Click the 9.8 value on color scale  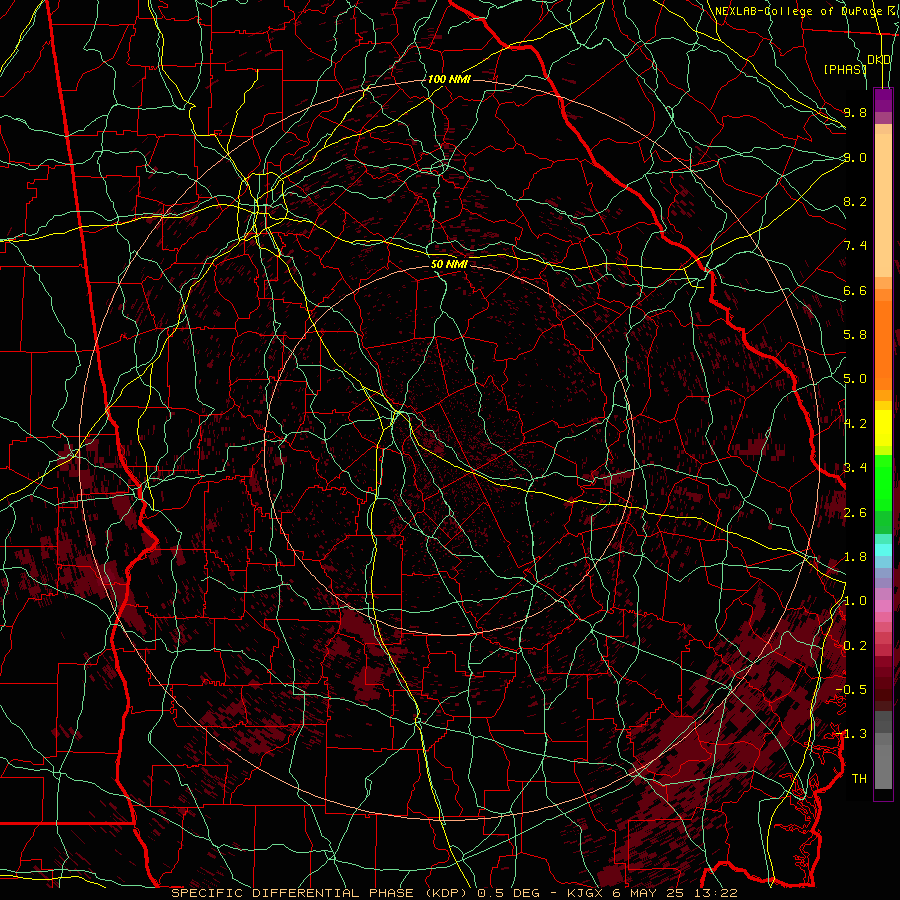(x=855, y=112)
